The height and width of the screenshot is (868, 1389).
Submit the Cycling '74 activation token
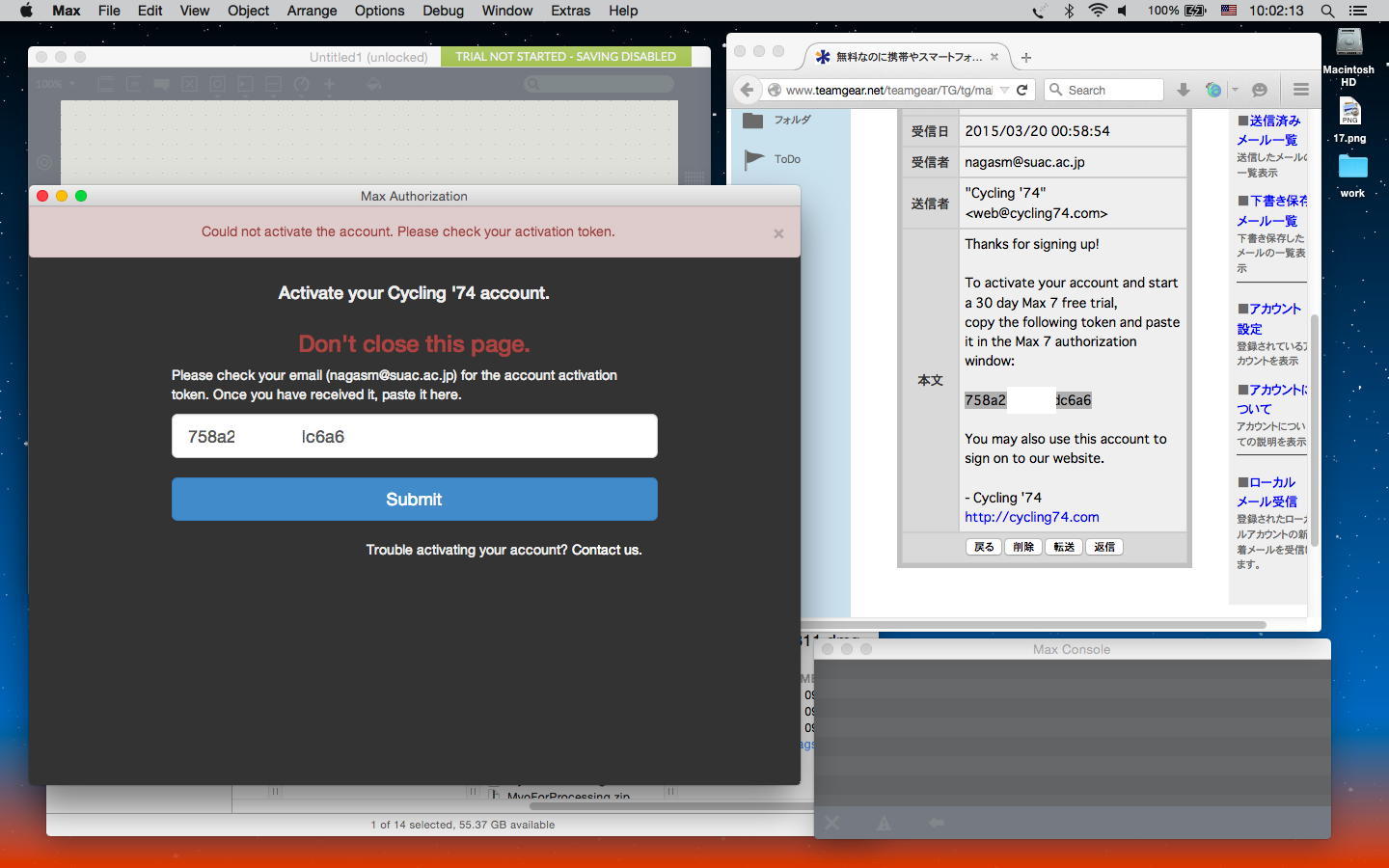pyautogui.click(x=415, y=500)
